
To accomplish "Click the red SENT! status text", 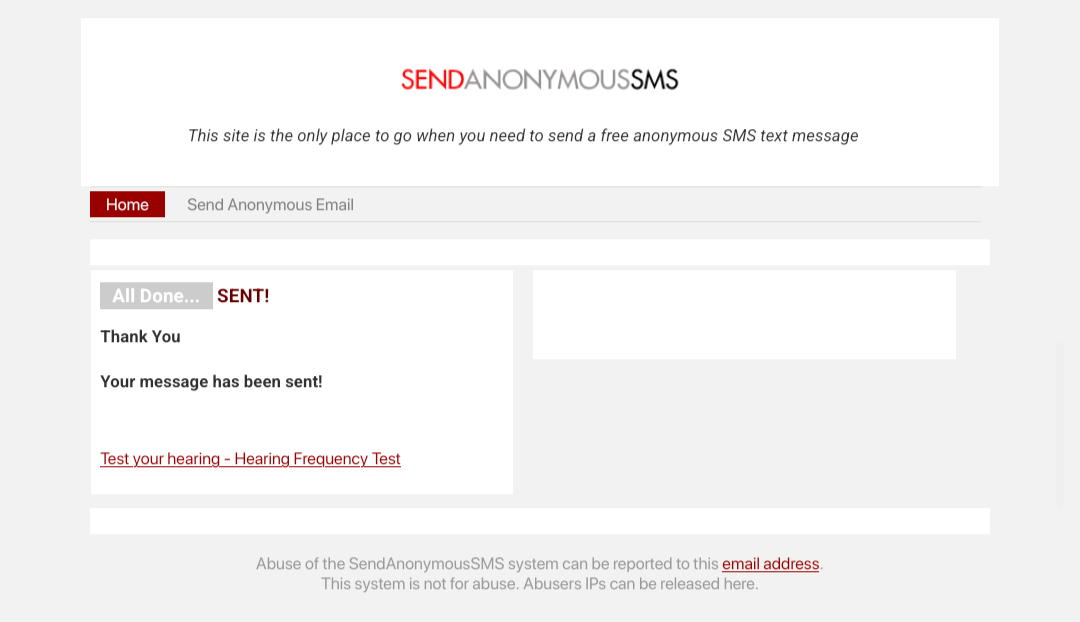I will (x=243, y=296).
